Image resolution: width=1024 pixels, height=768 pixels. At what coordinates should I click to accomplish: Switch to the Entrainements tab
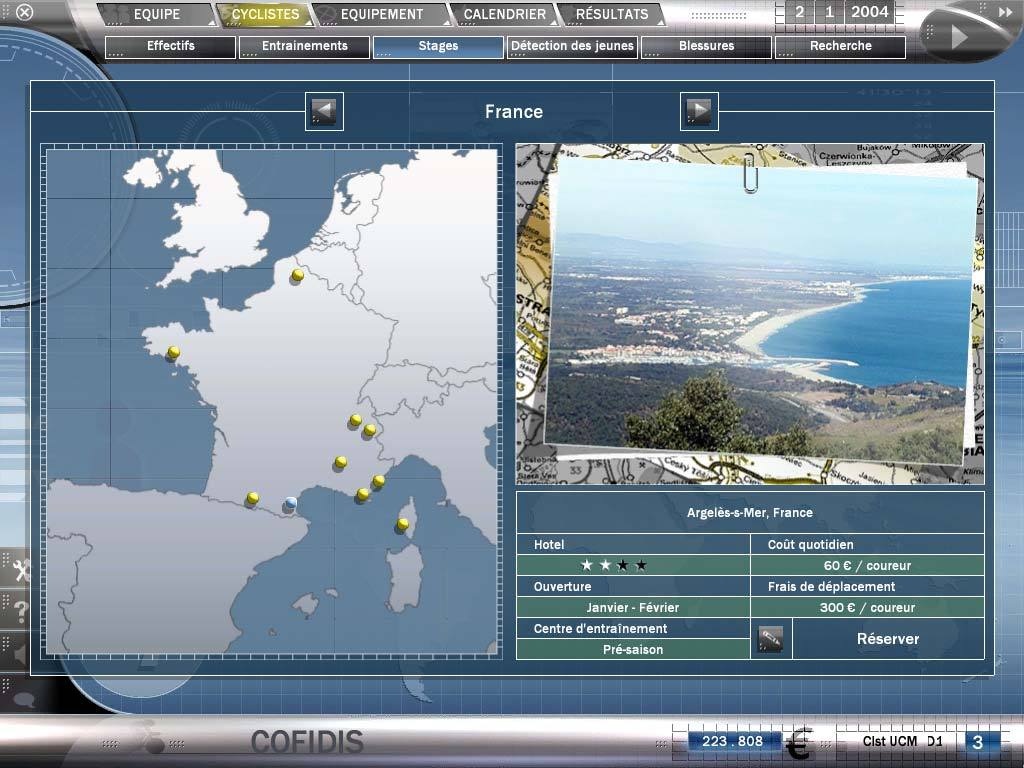click(x=304, y=46)
